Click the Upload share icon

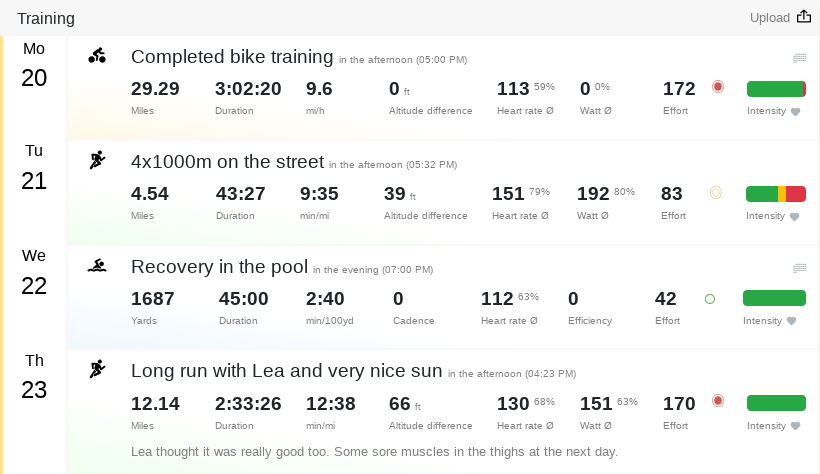(x=804, y=17)
